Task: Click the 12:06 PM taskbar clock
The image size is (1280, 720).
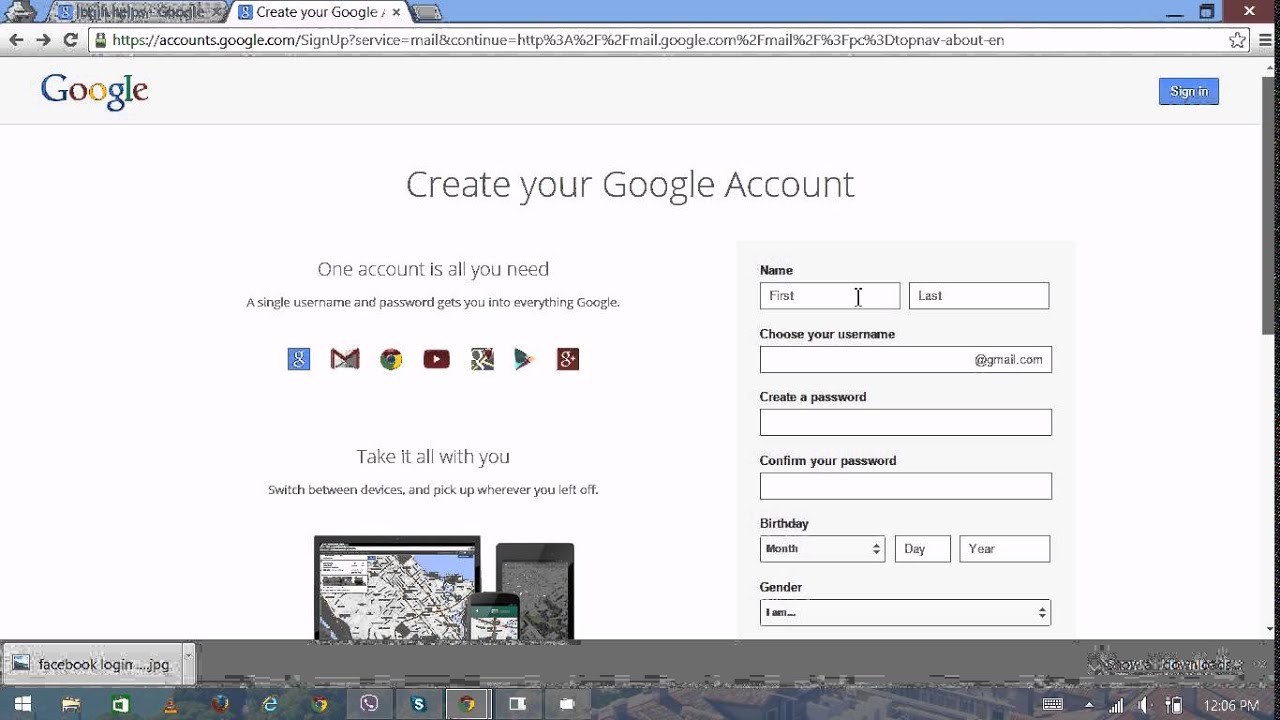Action: [x=1230, y=705]
